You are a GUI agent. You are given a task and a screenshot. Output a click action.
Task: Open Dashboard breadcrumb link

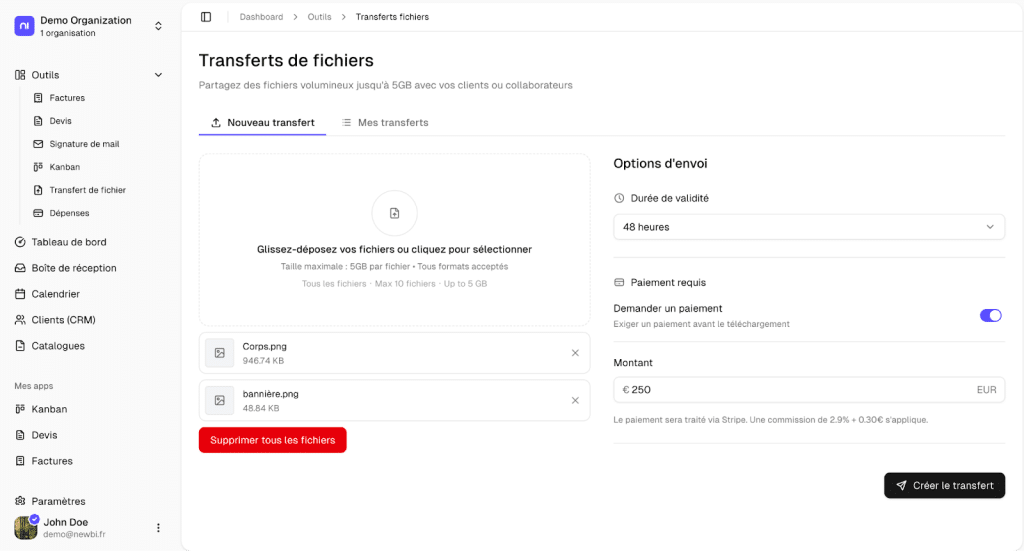point(261,17)
